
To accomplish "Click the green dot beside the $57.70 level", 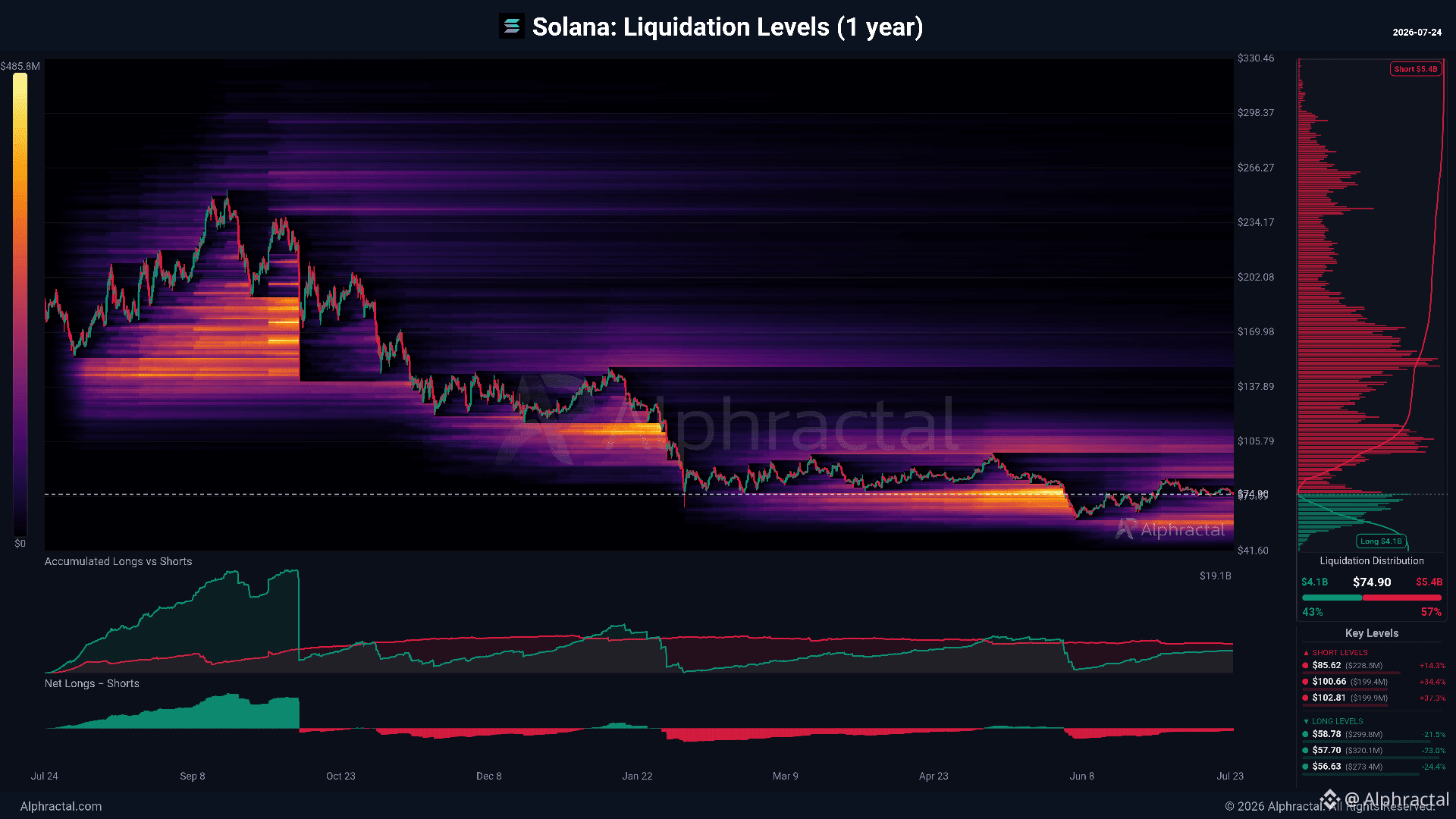I will (x=1305, y=751).
